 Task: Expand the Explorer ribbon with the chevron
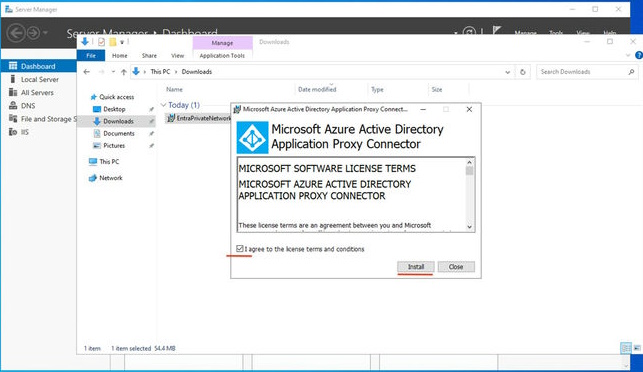point(628,55)
